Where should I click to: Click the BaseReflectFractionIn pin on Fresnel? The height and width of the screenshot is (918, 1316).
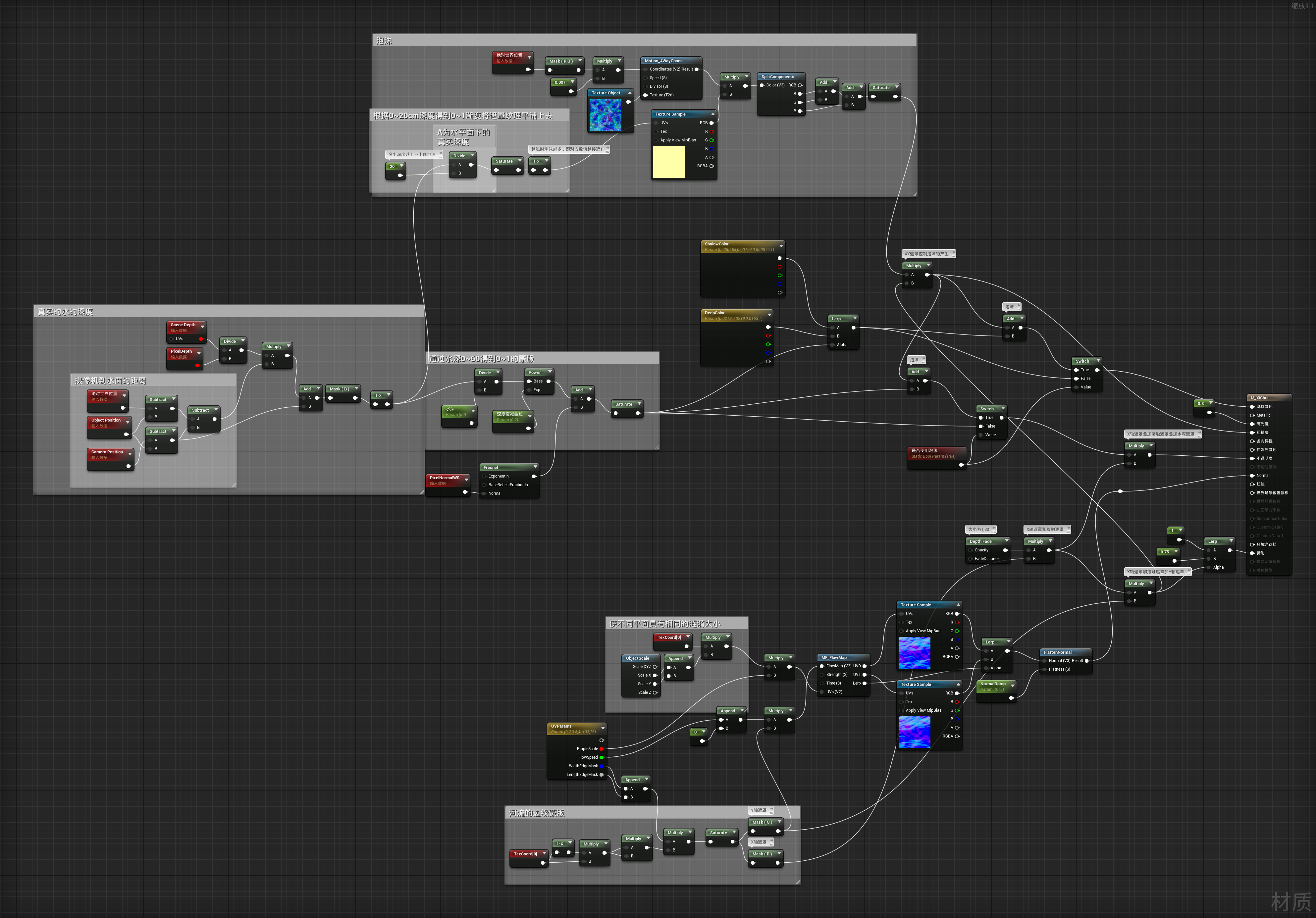[484, 485]
